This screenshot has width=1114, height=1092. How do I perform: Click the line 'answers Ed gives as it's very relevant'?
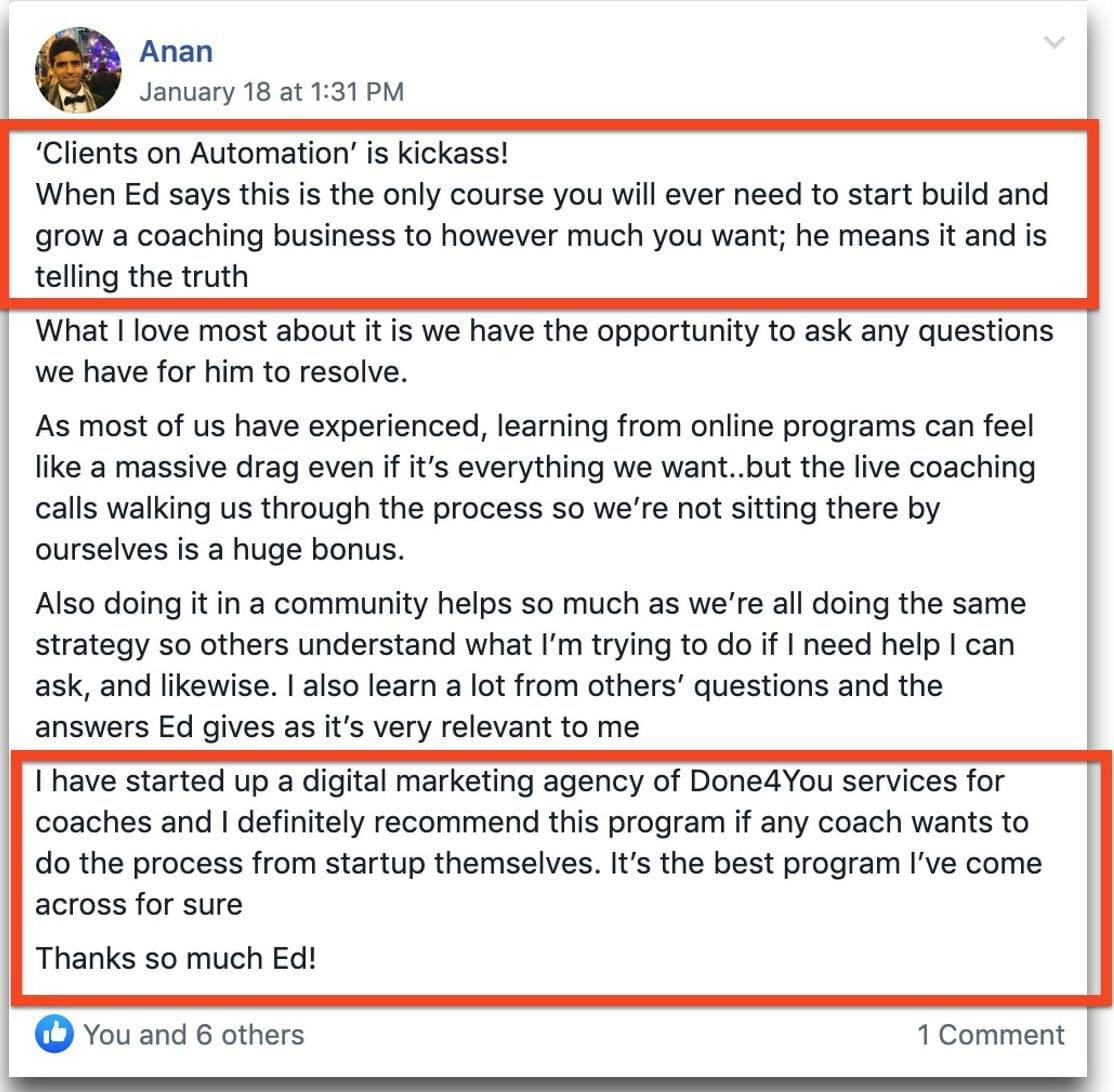coord(337,727)
